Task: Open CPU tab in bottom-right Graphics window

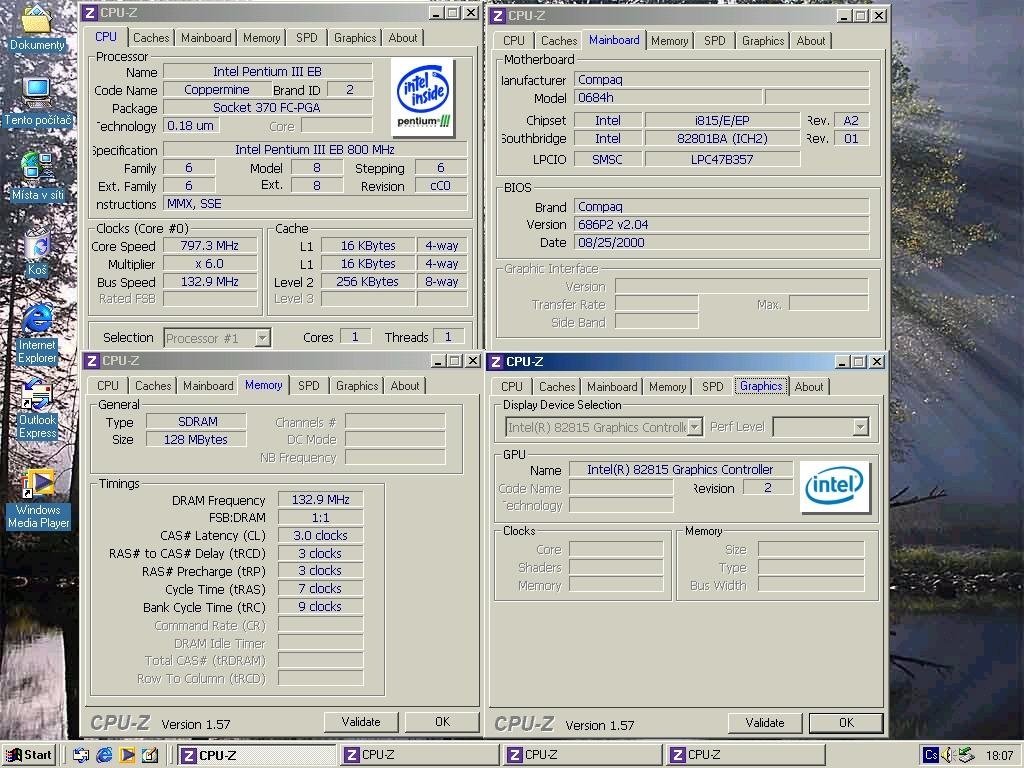Action: coord(512,387)
